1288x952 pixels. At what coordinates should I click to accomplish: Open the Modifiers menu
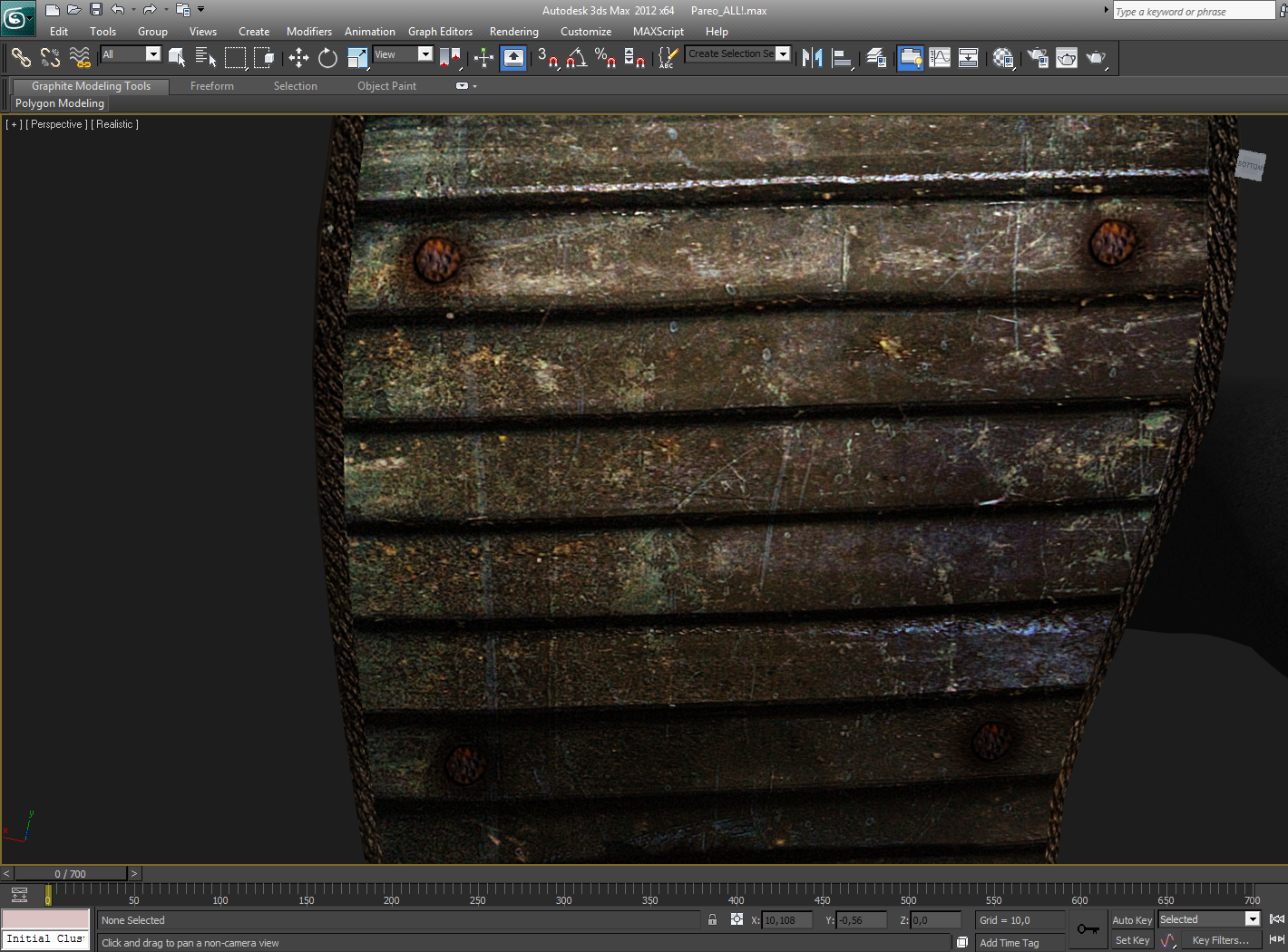pyautogui.click(x=308, y=32)
